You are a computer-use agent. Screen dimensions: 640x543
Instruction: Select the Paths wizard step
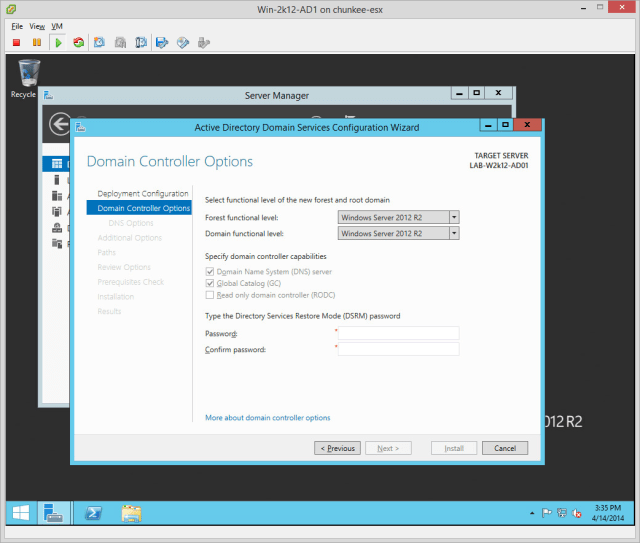[x=107, y=252]
